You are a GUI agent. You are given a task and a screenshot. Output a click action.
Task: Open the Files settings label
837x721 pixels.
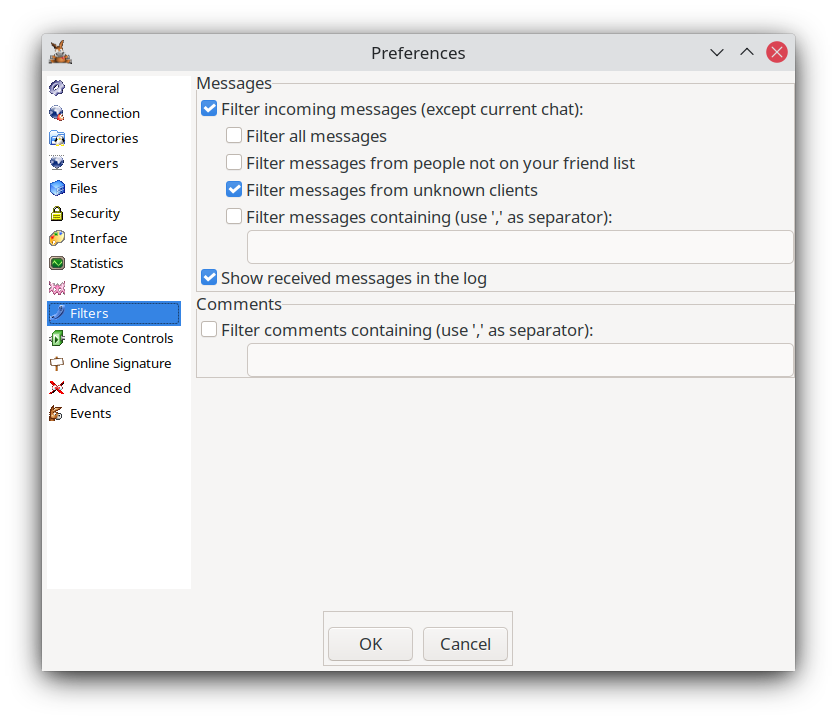[x=84, y=188]
